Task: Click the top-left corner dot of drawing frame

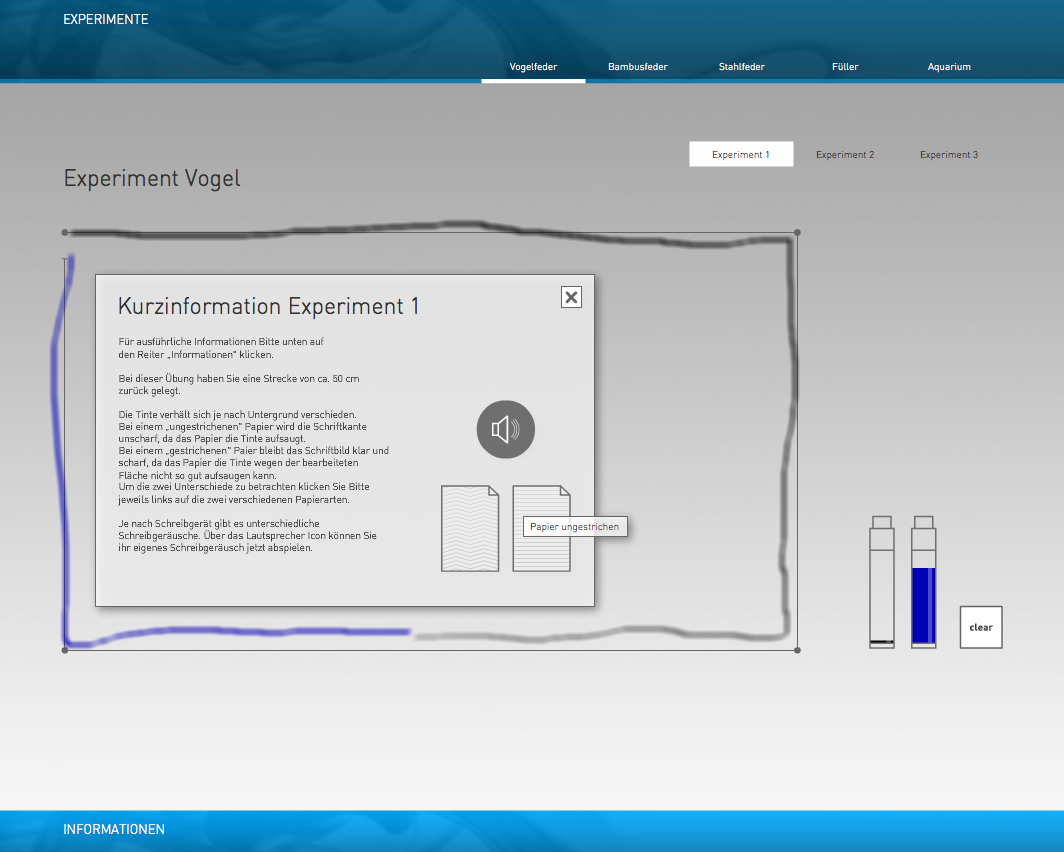Action: tap(65, 233)
